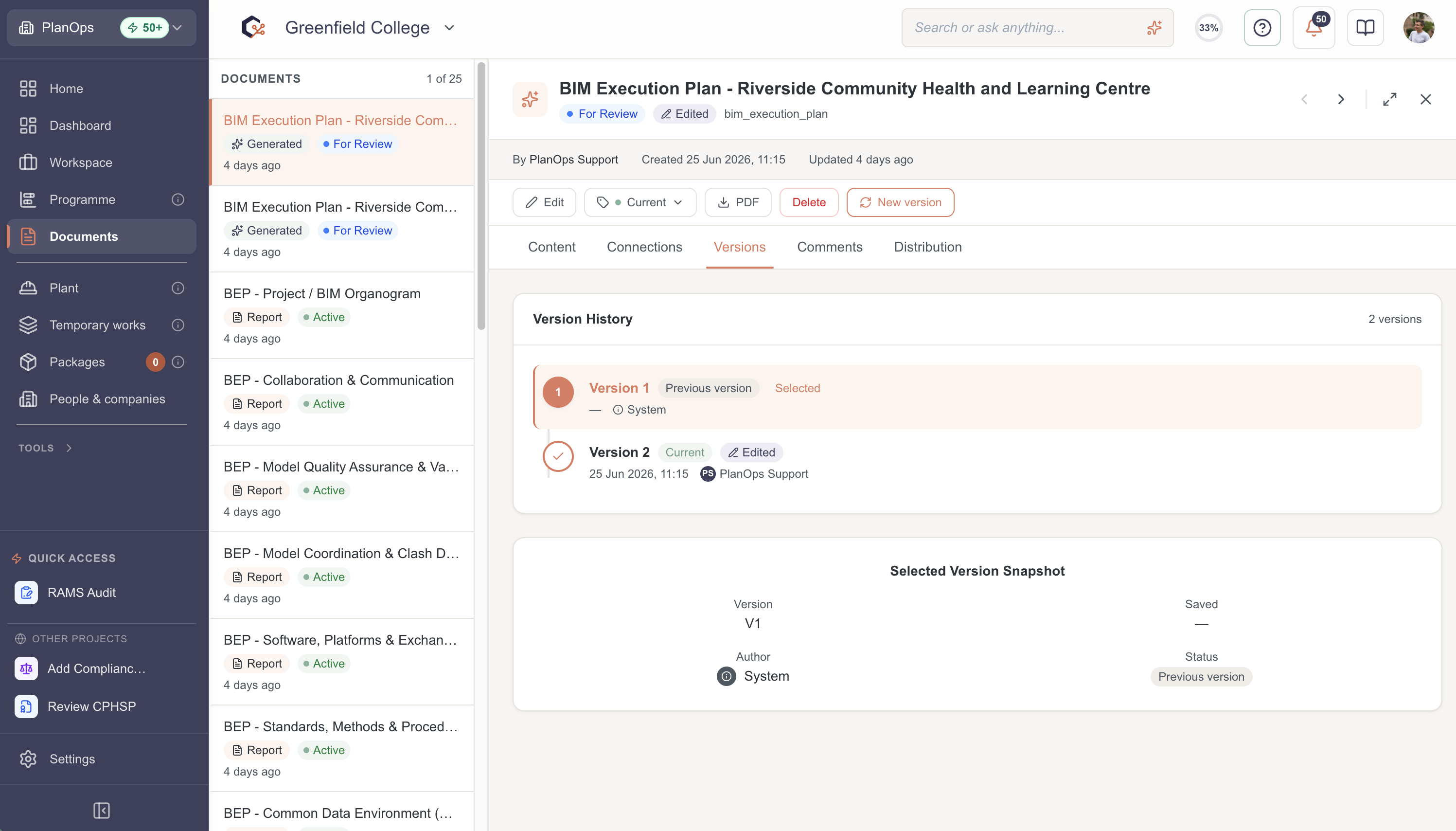This screenshot has width=1456, height=831.
Task: Open BEP - Common Data Environment document
Action: [x=342, y=812]
